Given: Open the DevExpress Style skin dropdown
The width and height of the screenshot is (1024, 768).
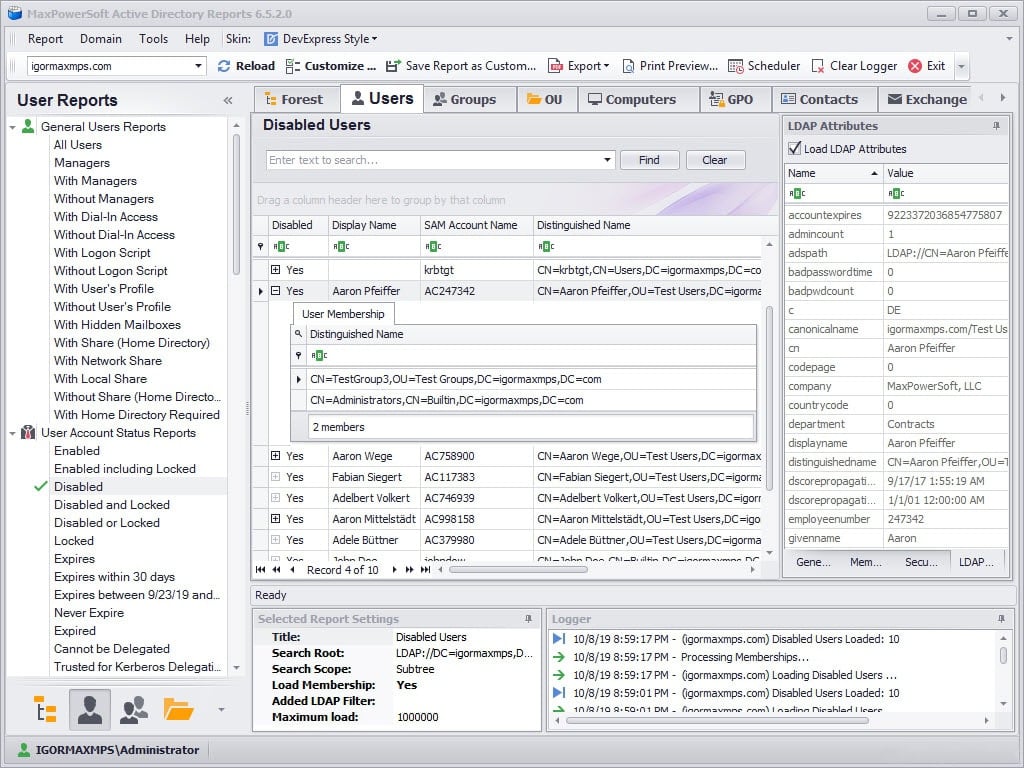Looking at the screenshot, I should click(321, 39).
